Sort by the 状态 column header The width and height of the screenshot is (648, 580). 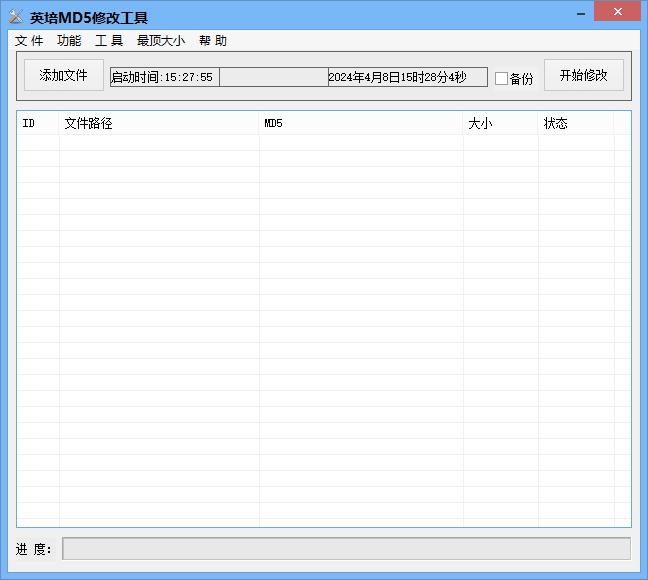click(576, 123)
